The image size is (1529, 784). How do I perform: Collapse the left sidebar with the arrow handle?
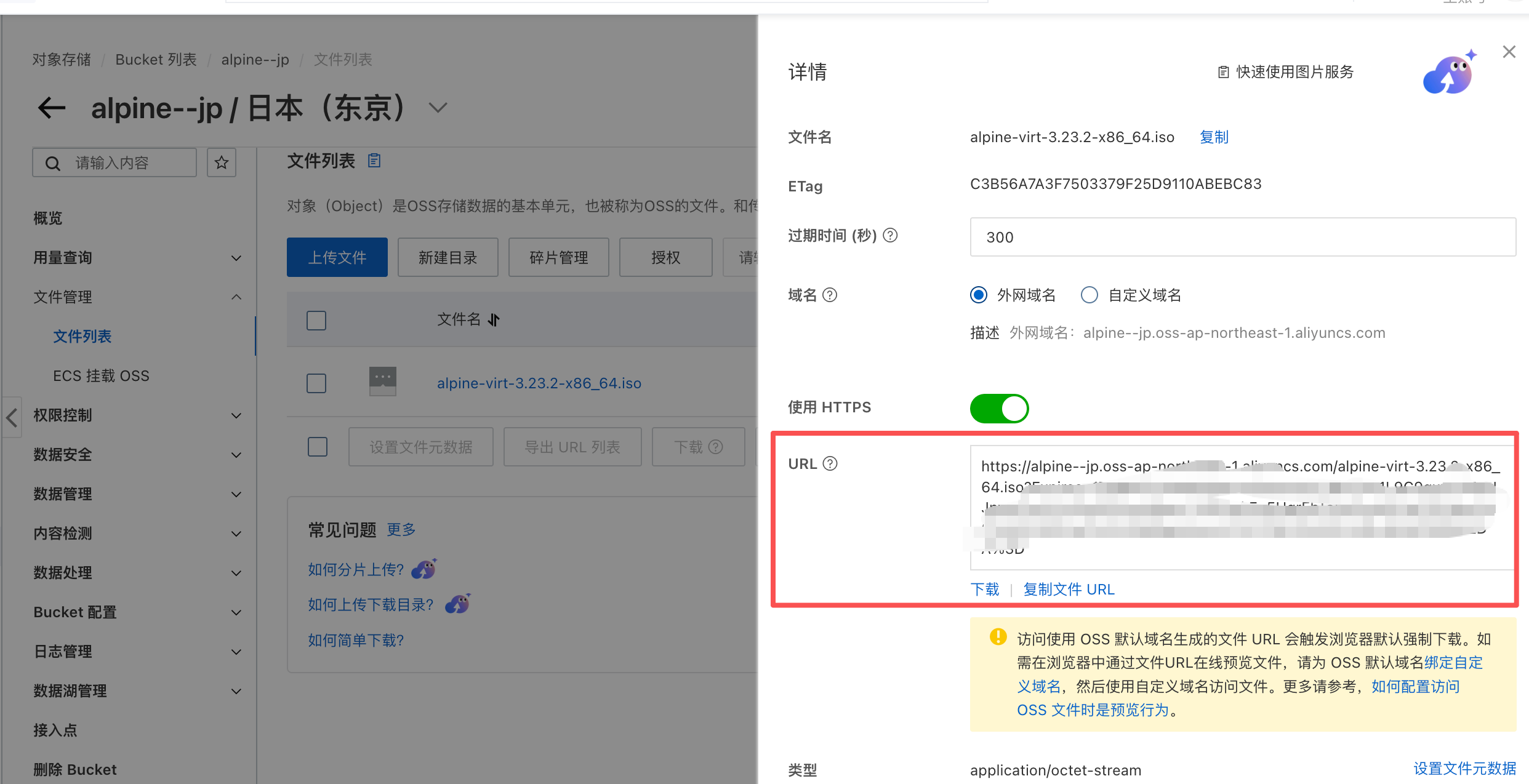12,417
